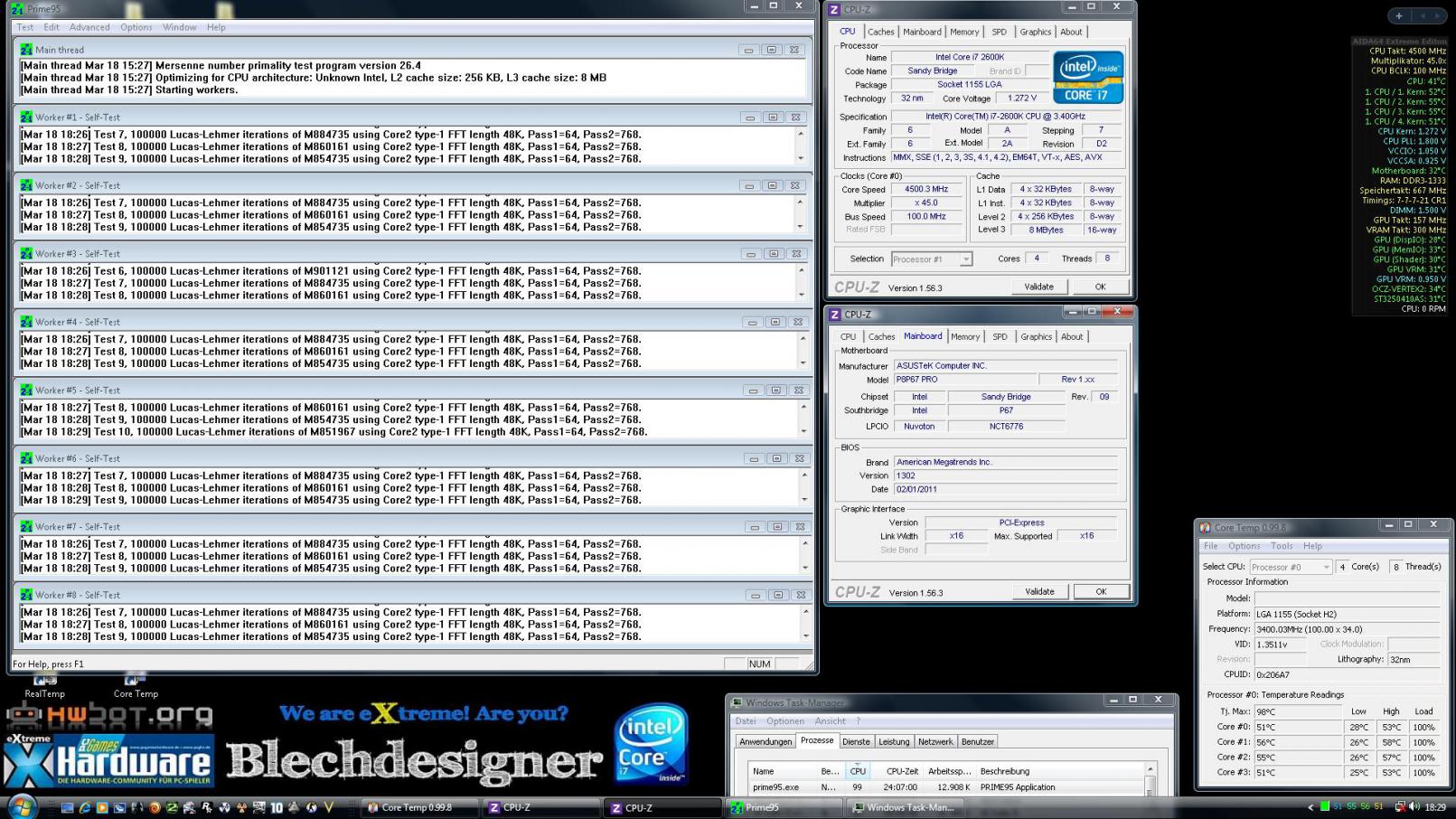Minimize the Worker #6 child window

point(753,458)
